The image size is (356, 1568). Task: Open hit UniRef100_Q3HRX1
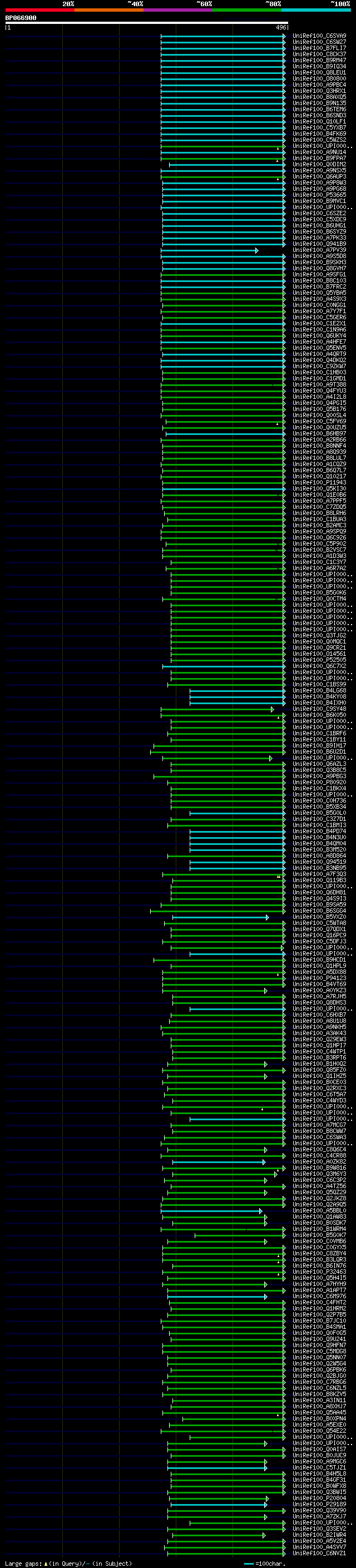[319, 91]
